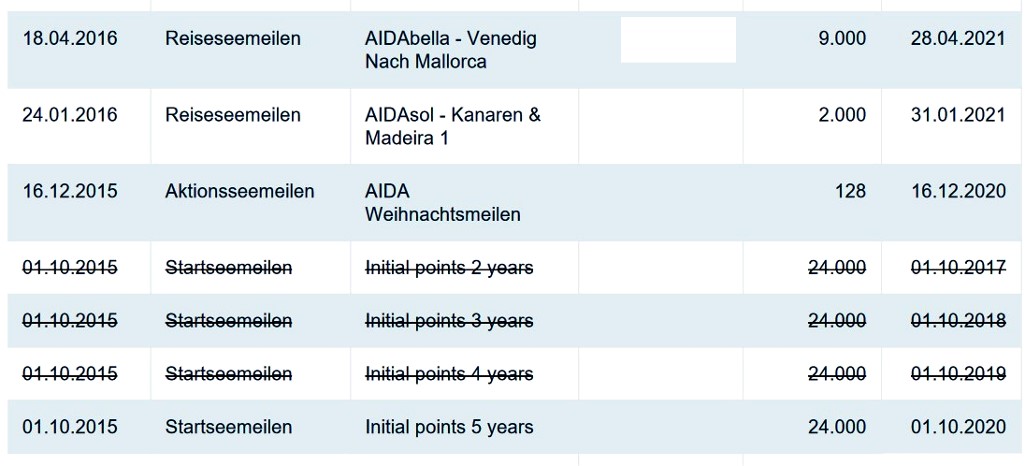This screenshot has width=1025, height=466.
Task: Select the date 24.01.2016
Action: (x=69, y=115)
